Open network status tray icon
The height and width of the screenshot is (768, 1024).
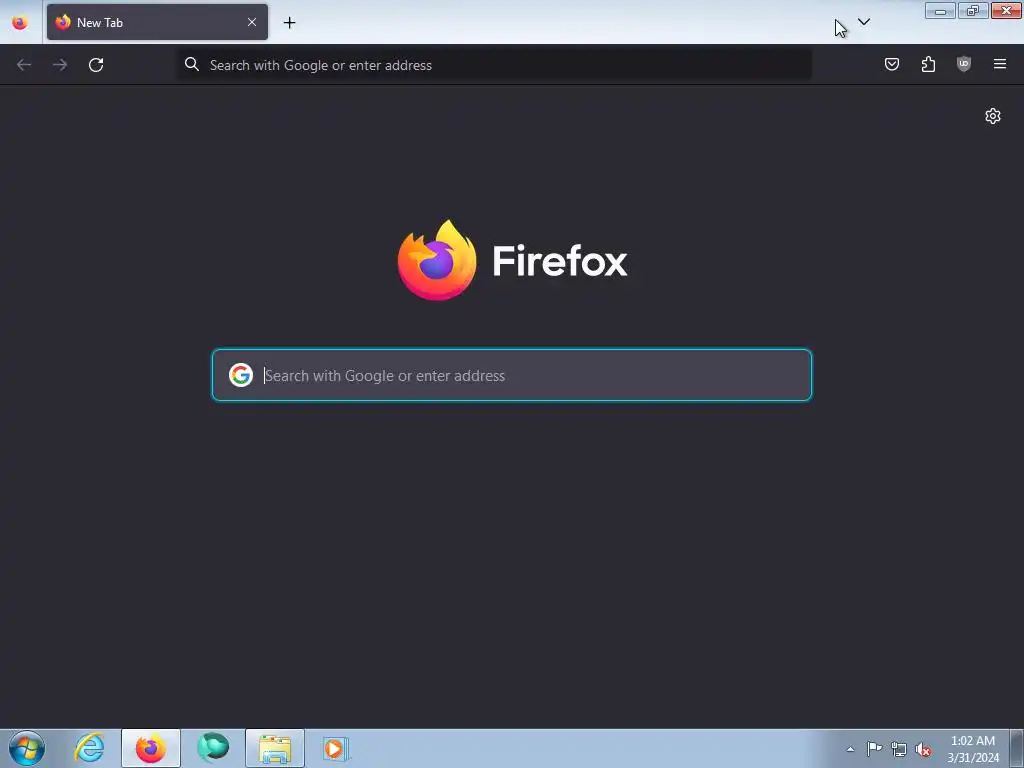(899, 750)
